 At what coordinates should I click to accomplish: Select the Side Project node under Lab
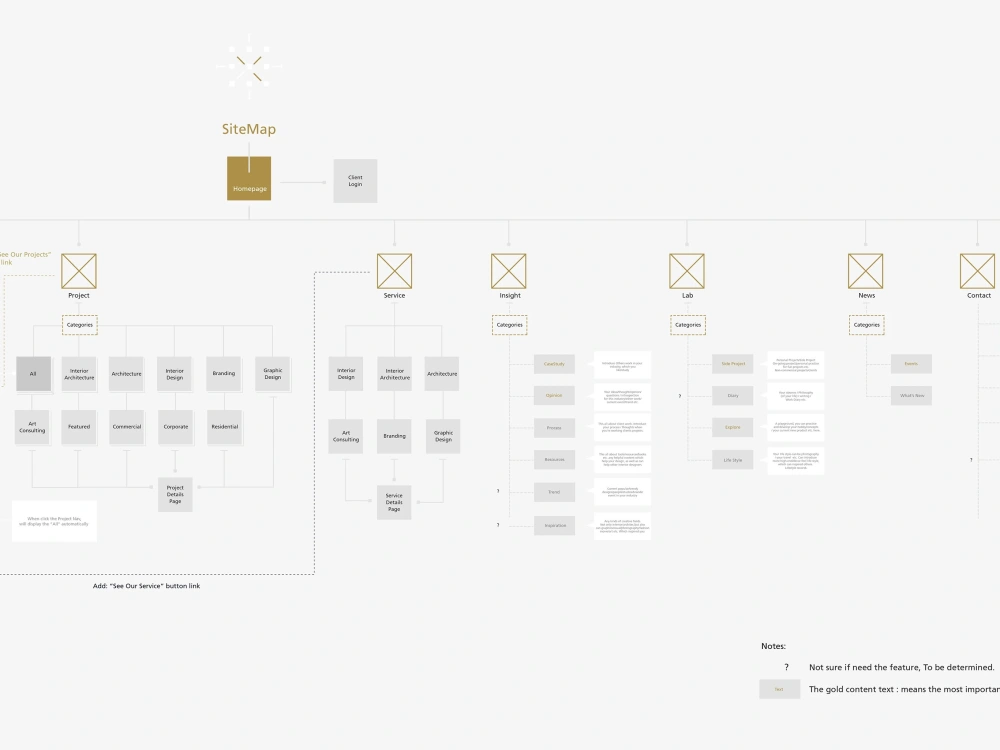coord(733,364)
